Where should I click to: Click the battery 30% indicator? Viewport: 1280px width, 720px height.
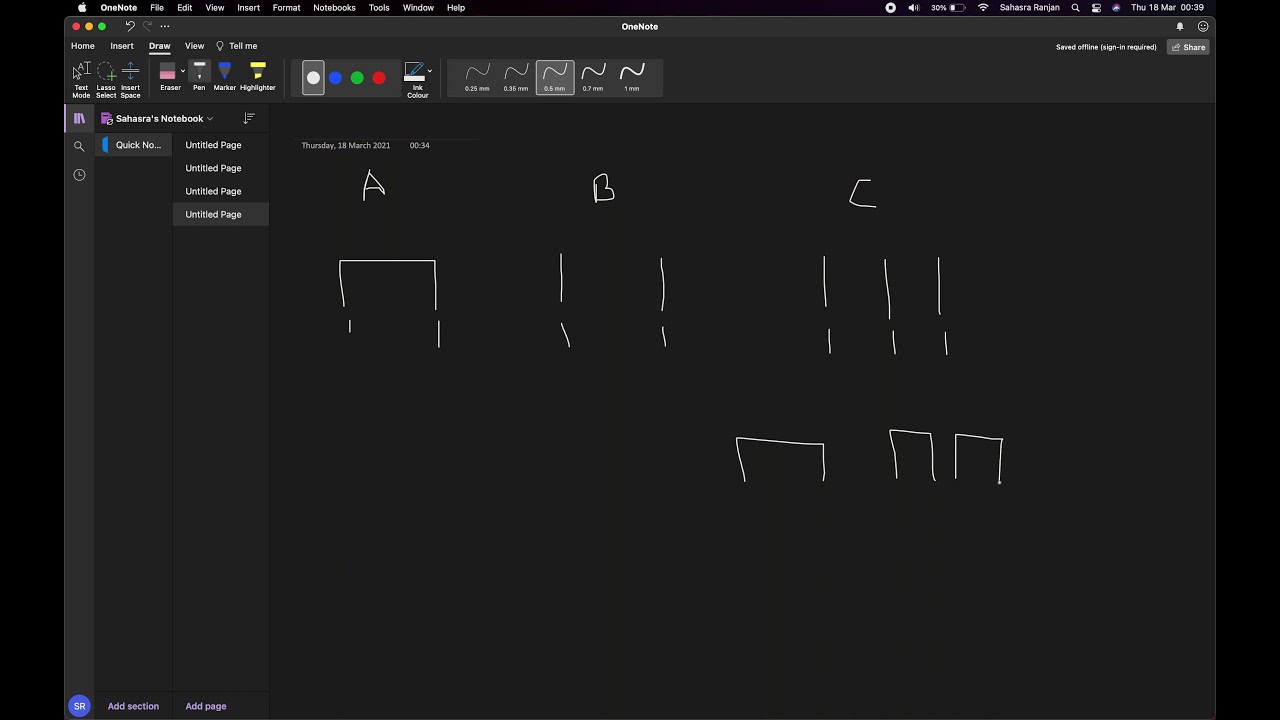point(948,7)
